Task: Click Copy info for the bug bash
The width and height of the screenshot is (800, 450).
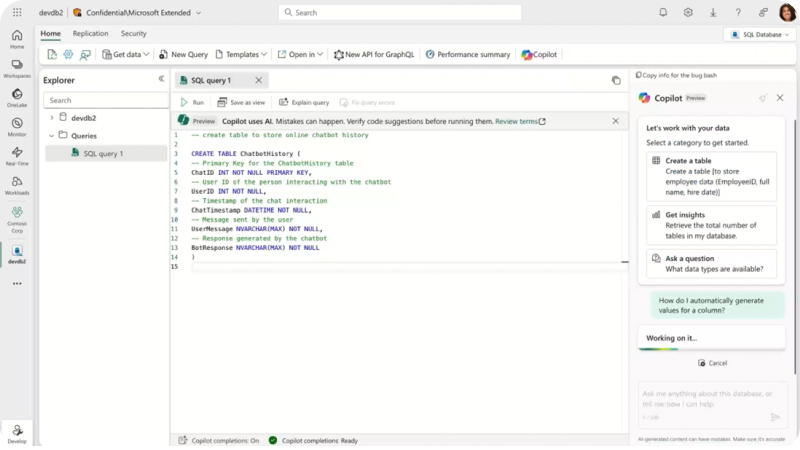Action: 676,75
